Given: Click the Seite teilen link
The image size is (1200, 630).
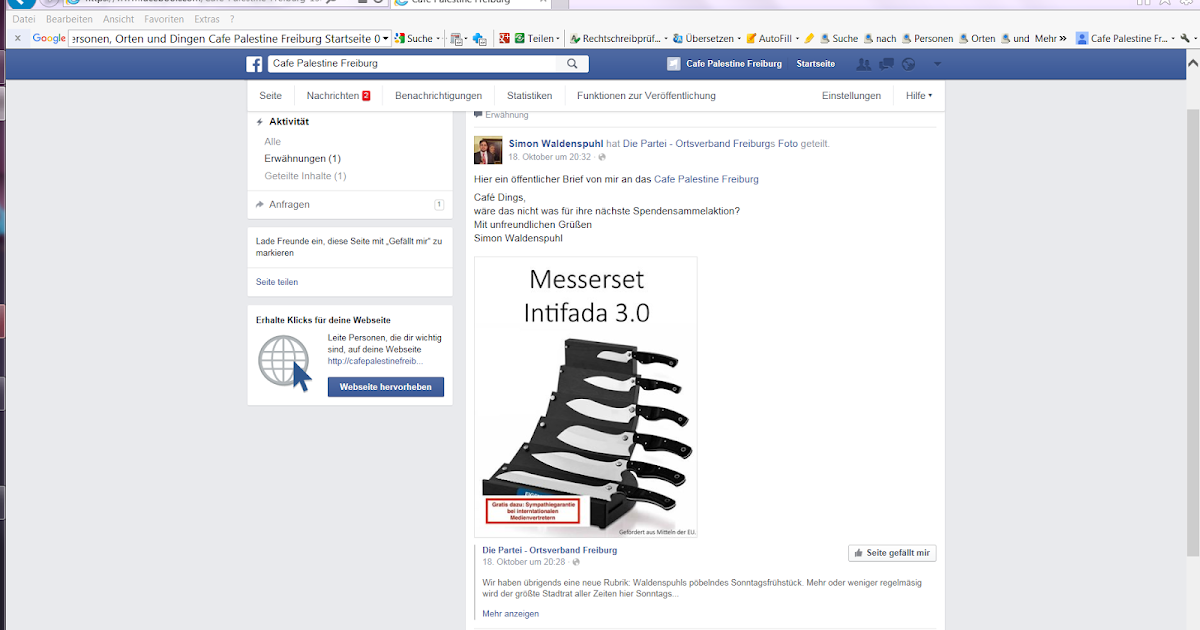Looking at the screenshot, I should 277,282.
